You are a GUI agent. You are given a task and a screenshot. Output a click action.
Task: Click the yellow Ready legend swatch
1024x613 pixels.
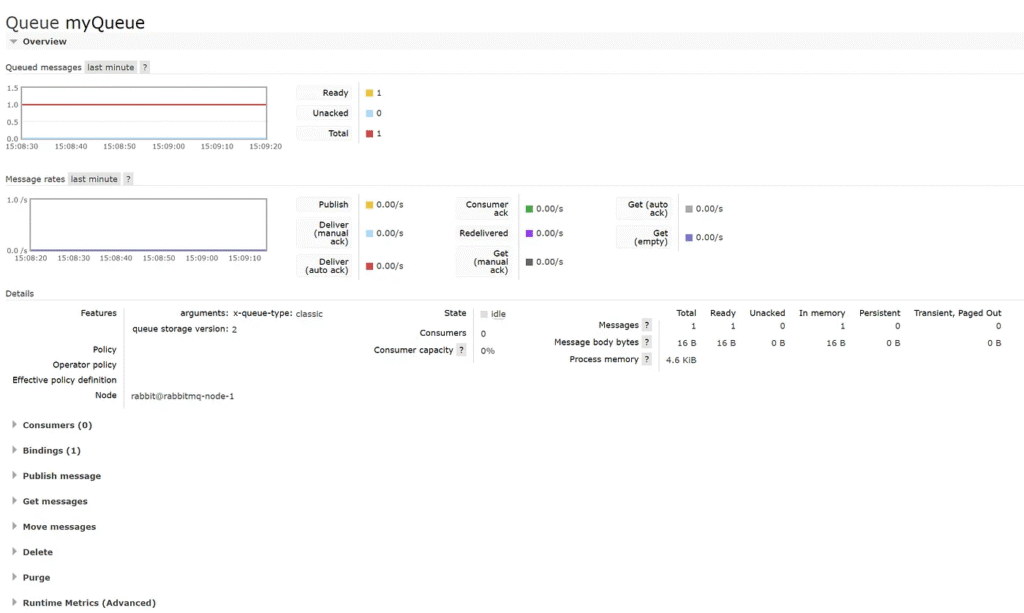point(369,93)
